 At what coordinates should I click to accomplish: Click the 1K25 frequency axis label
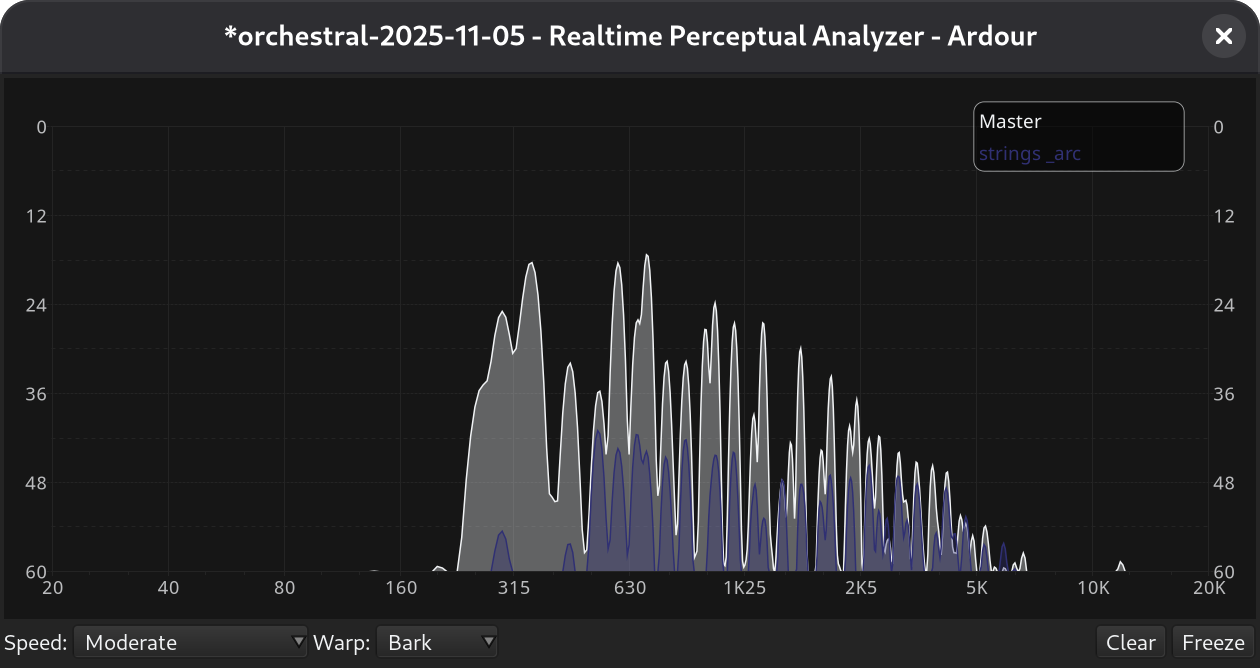(x=745, y=588)
